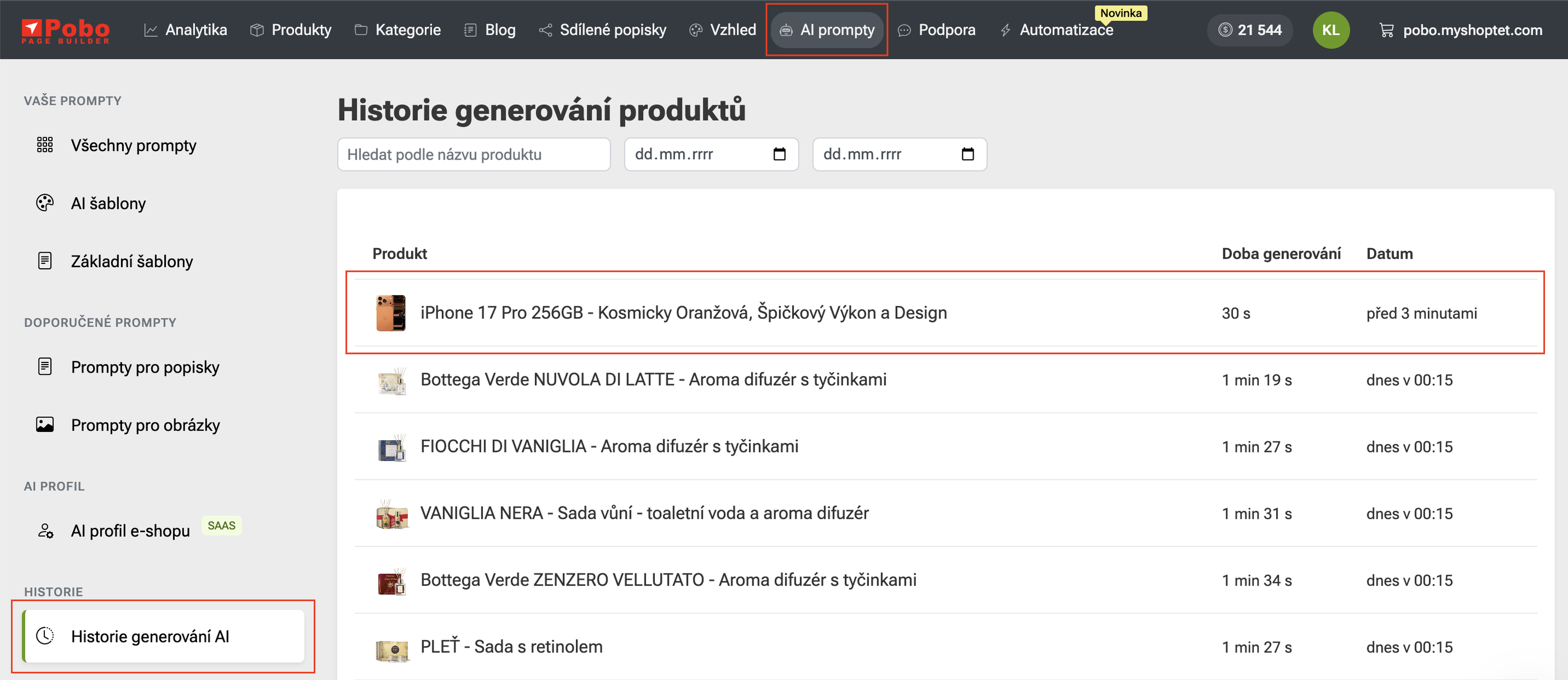1568x680 pixels.
Task: Open Bottega Verde NUVOLA DI LATTE row
Action: (x=945, y=380)
